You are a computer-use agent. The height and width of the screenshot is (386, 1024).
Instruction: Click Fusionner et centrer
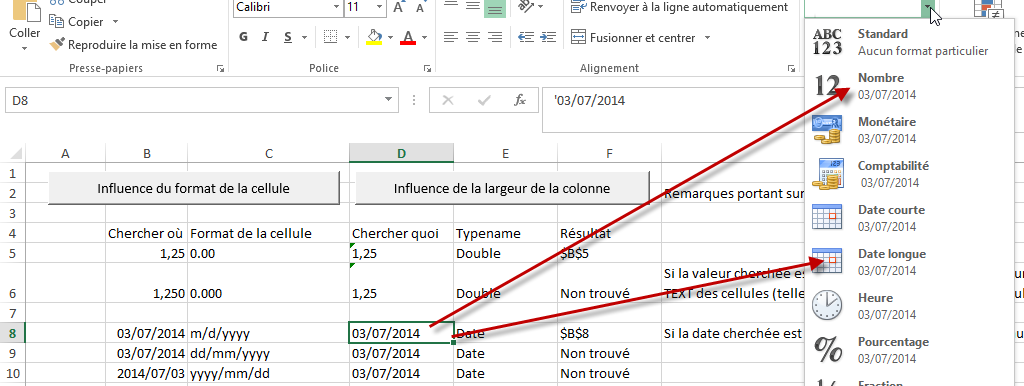633,38
